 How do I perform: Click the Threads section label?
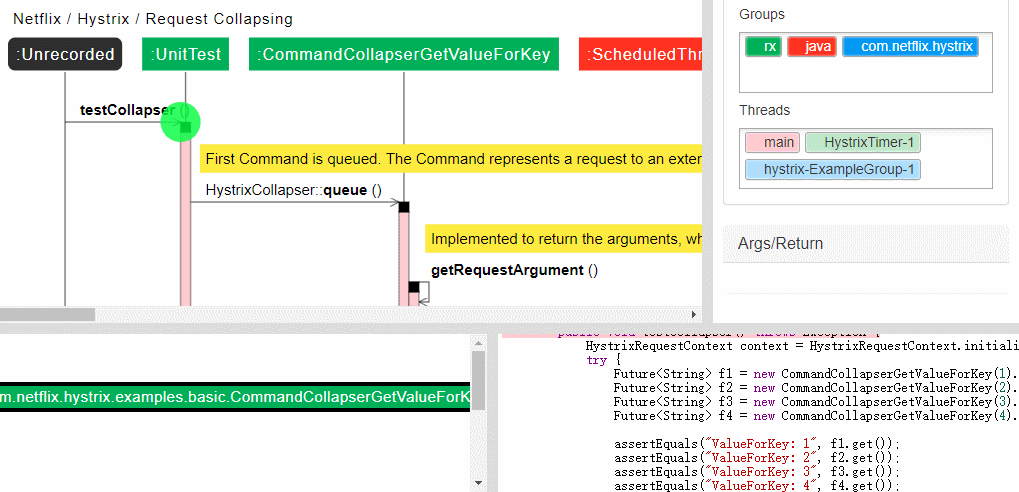[x=764, y=110]
